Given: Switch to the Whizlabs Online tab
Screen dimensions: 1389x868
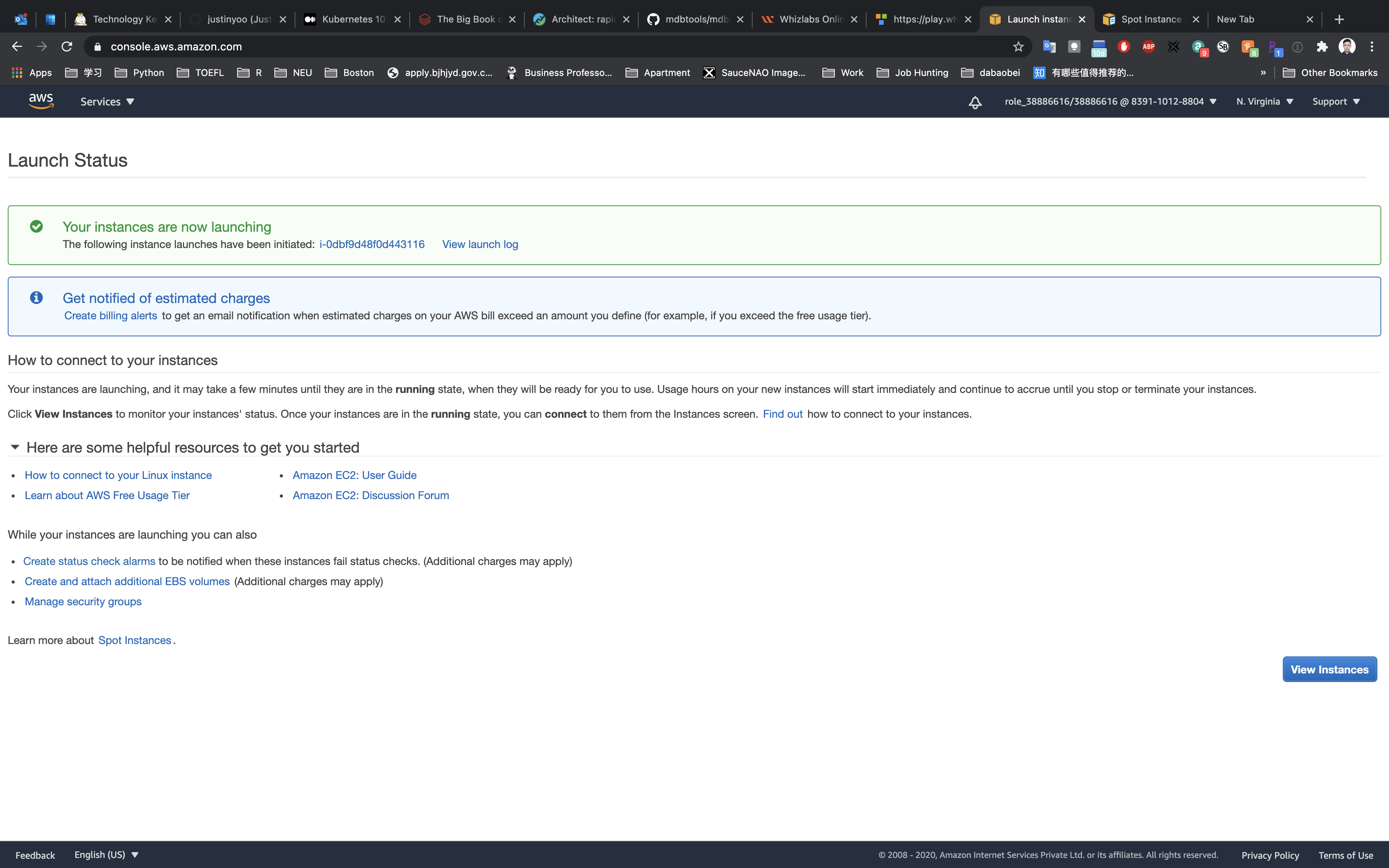Looking at the screenshot, I should [x=810, y=19].
